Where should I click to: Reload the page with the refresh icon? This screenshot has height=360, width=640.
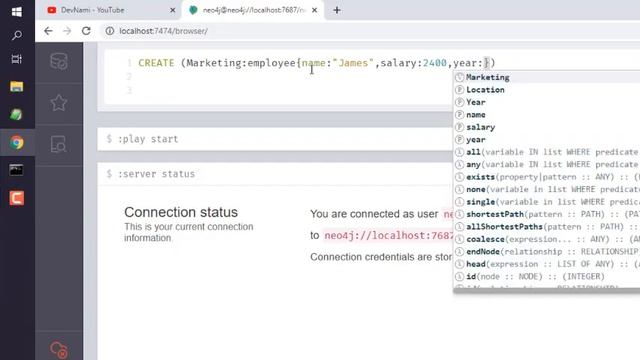tap(86, 31)
